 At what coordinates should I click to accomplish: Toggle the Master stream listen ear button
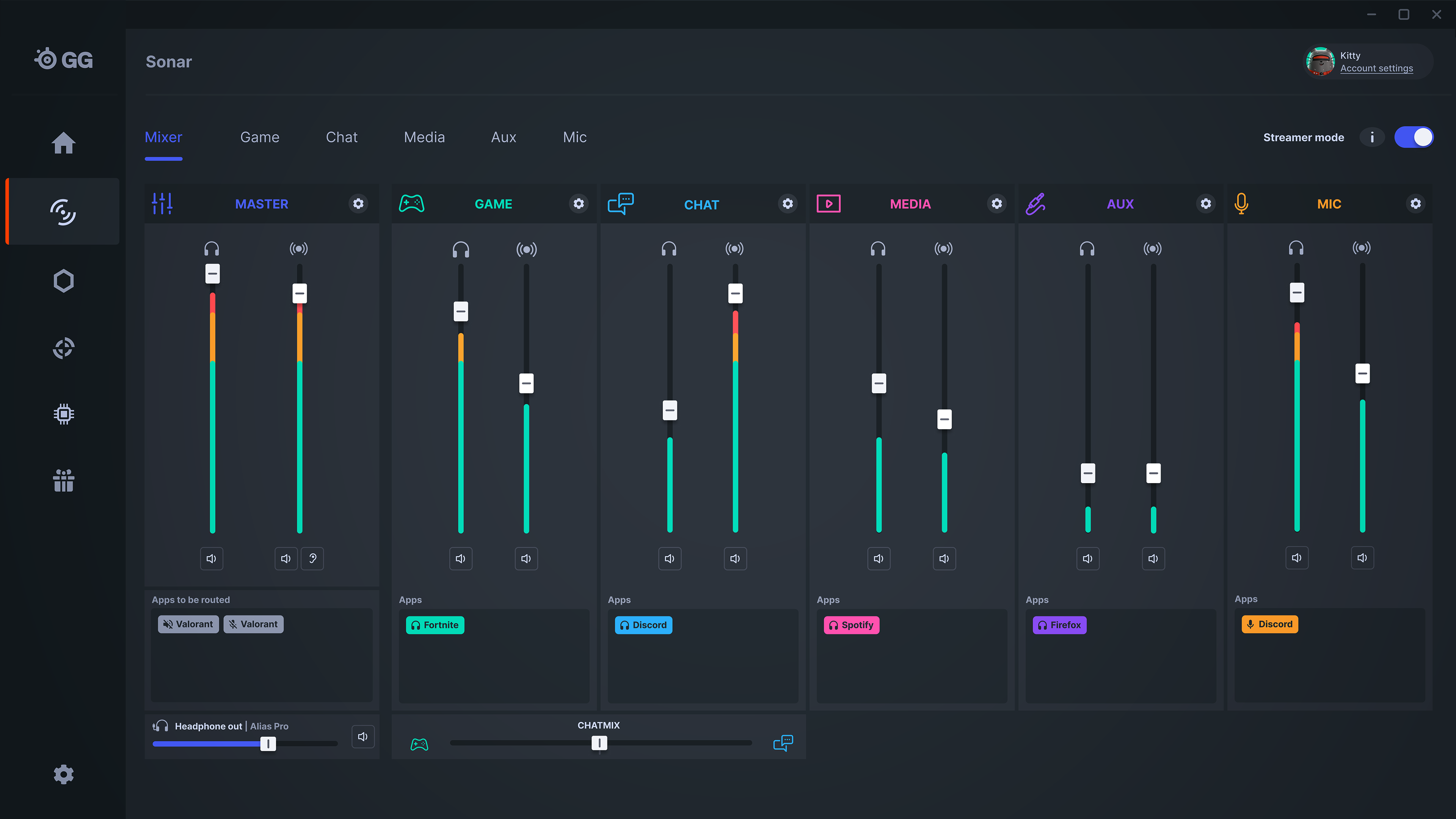click(312, 559)
